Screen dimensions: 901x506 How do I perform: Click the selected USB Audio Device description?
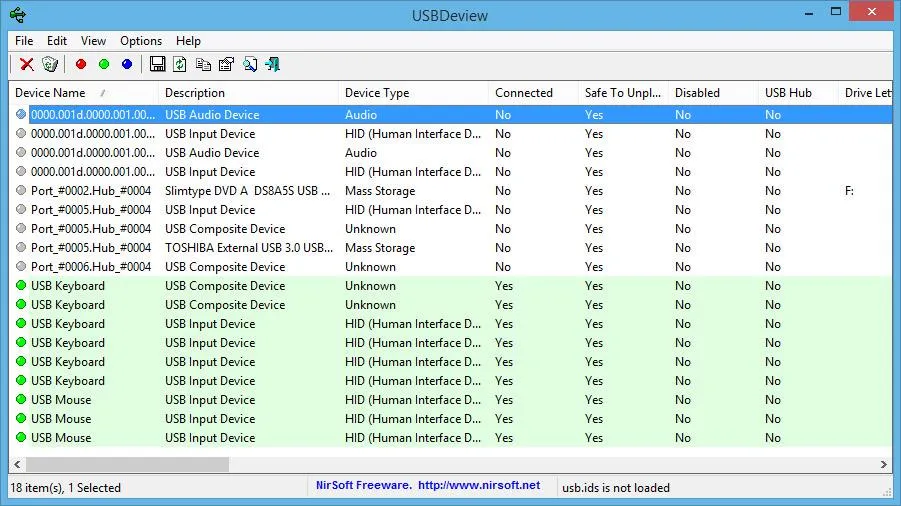pos(212,115)
